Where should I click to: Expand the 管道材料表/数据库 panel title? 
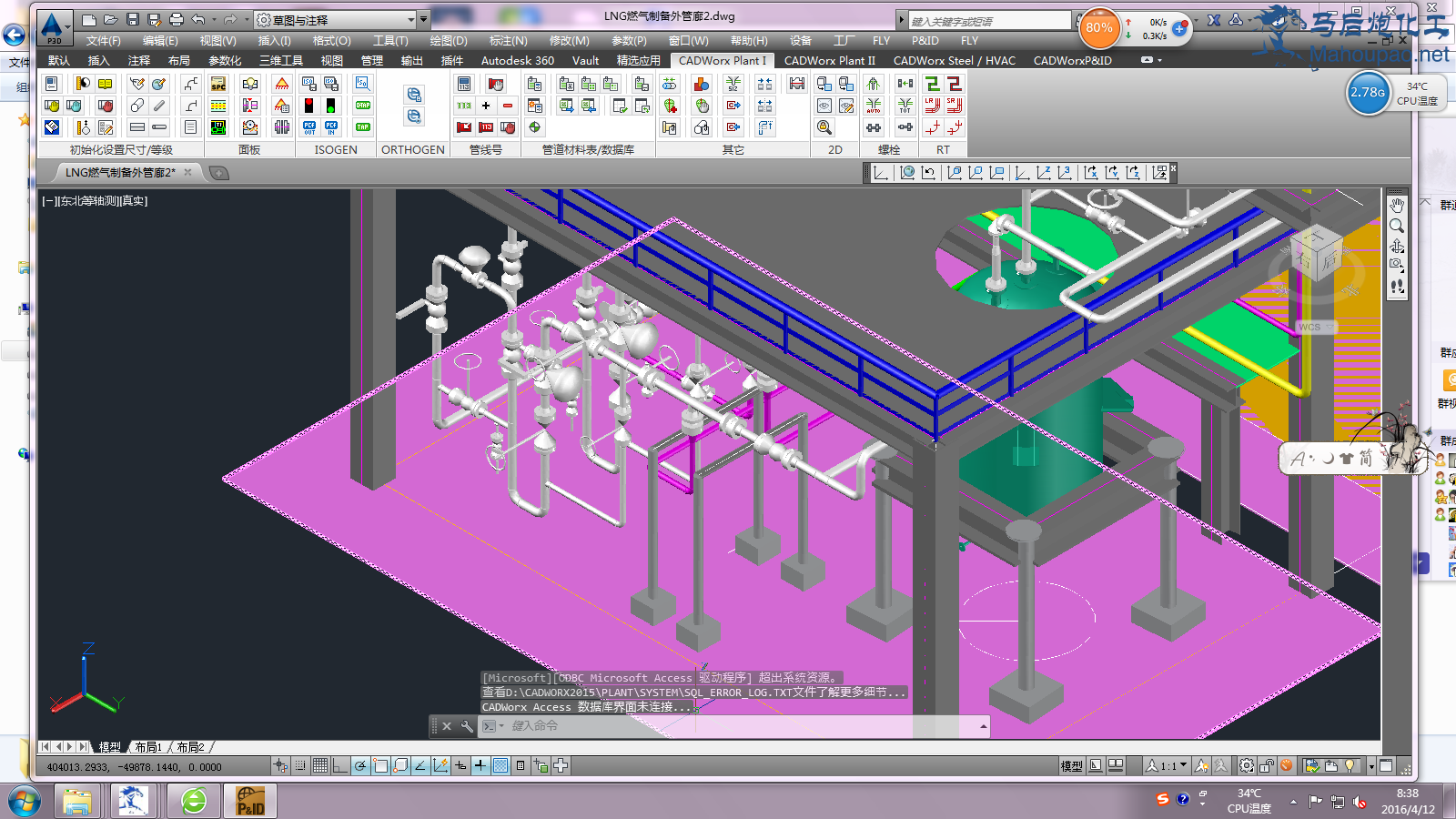tap(588, 150)
